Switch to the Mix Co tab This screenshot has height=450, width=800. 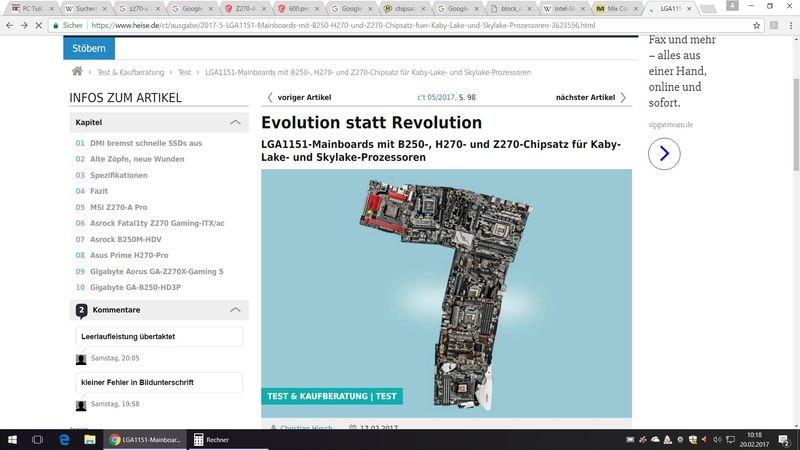tap(617, 9)
